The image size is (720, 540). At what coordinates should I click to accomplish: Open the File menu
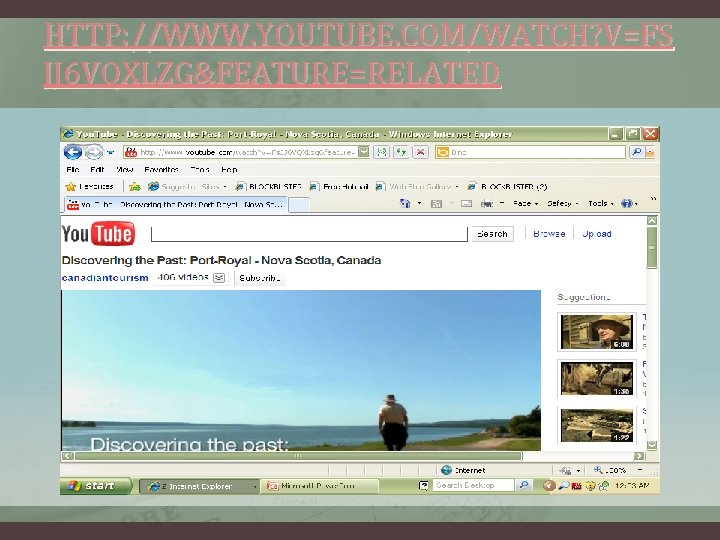(x=73, y=169)
